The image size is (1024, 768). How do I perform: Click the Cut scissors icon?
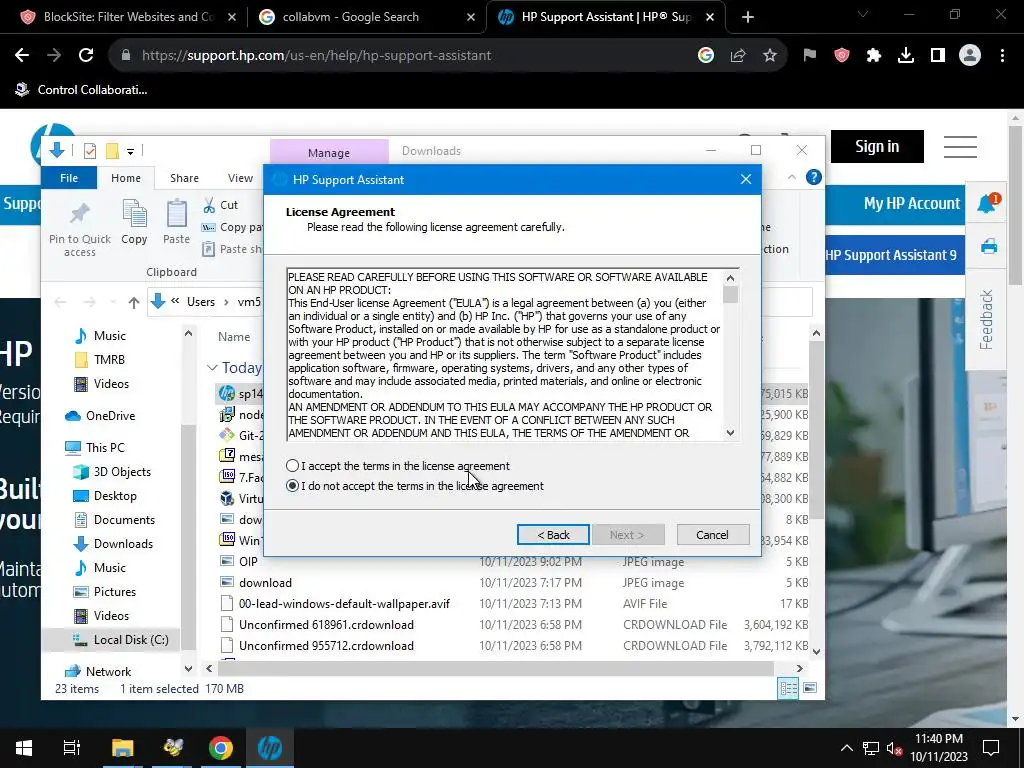point(209,205)
